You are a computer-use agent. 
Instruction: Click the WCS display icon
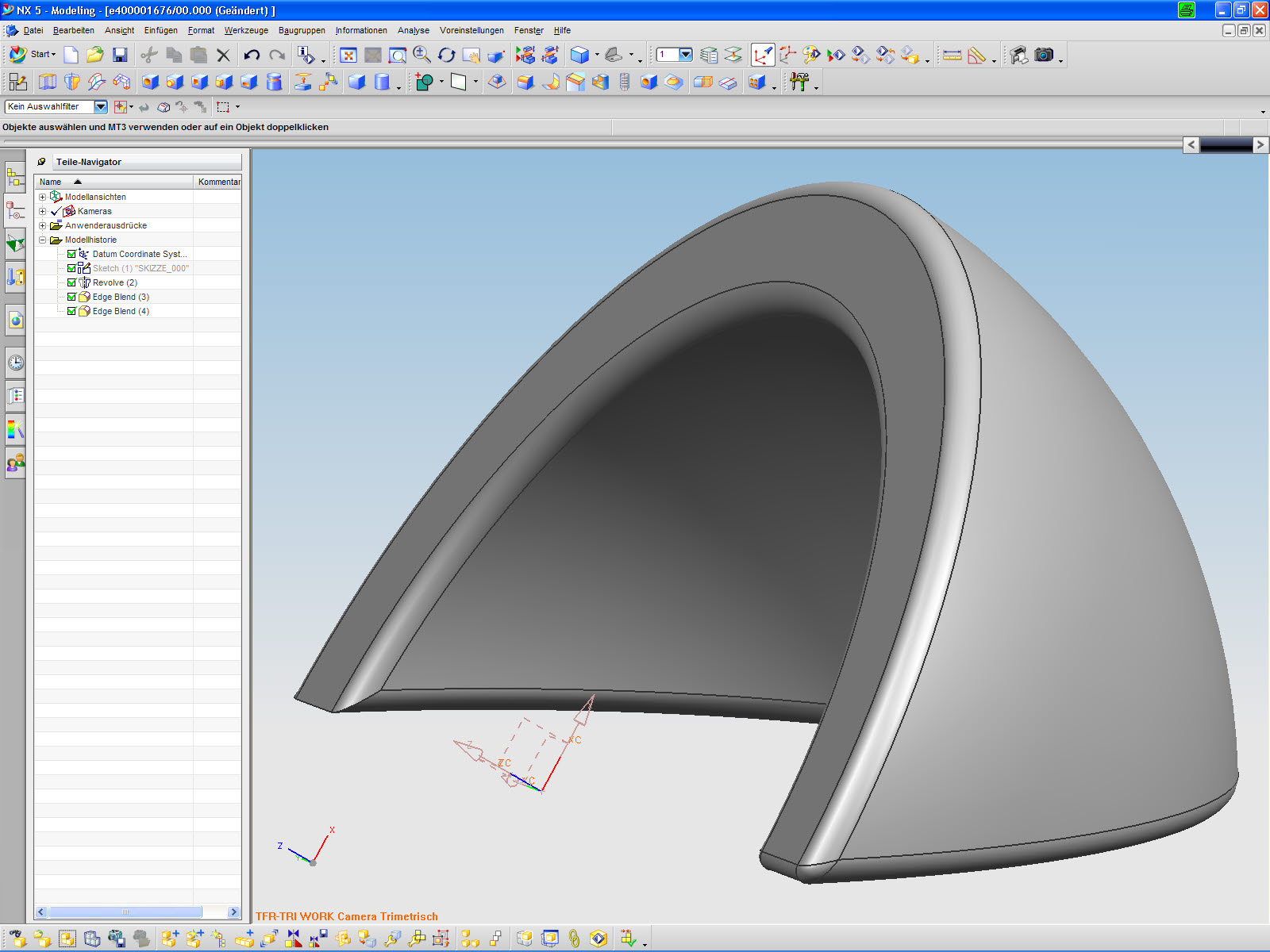pyautogui.click(x=762, y=55)
